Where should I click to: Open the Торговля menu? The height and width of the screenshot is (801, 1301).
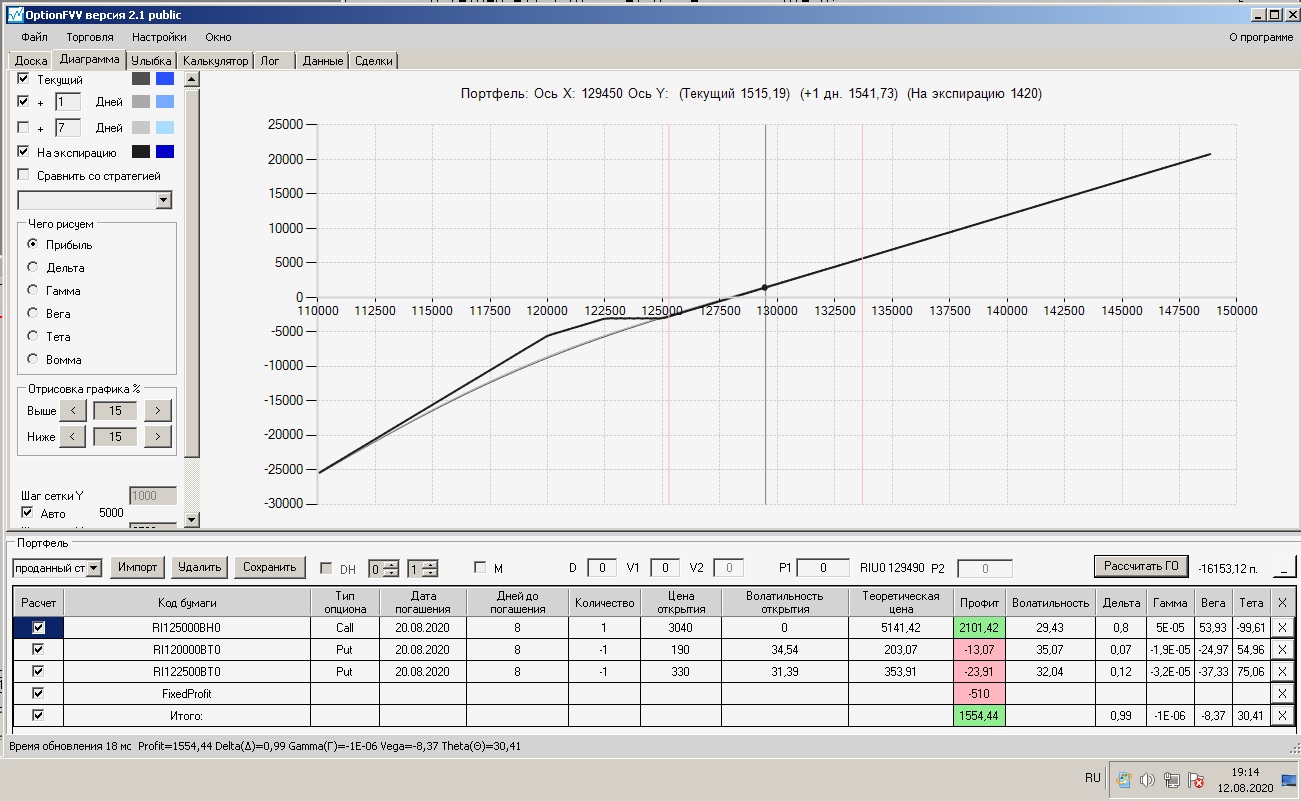[90, 37]
